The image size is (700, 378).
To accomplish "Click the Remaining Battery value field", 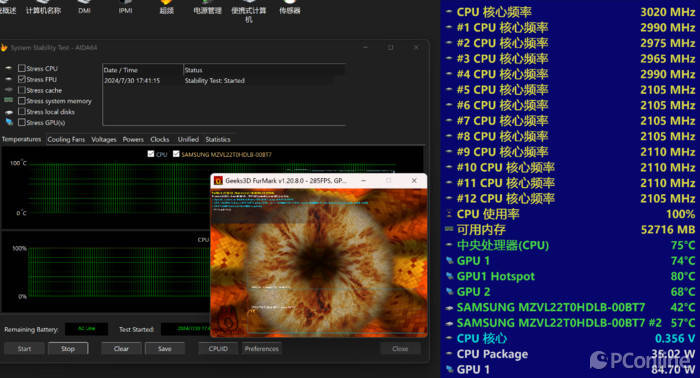I will tap(87, 329).
